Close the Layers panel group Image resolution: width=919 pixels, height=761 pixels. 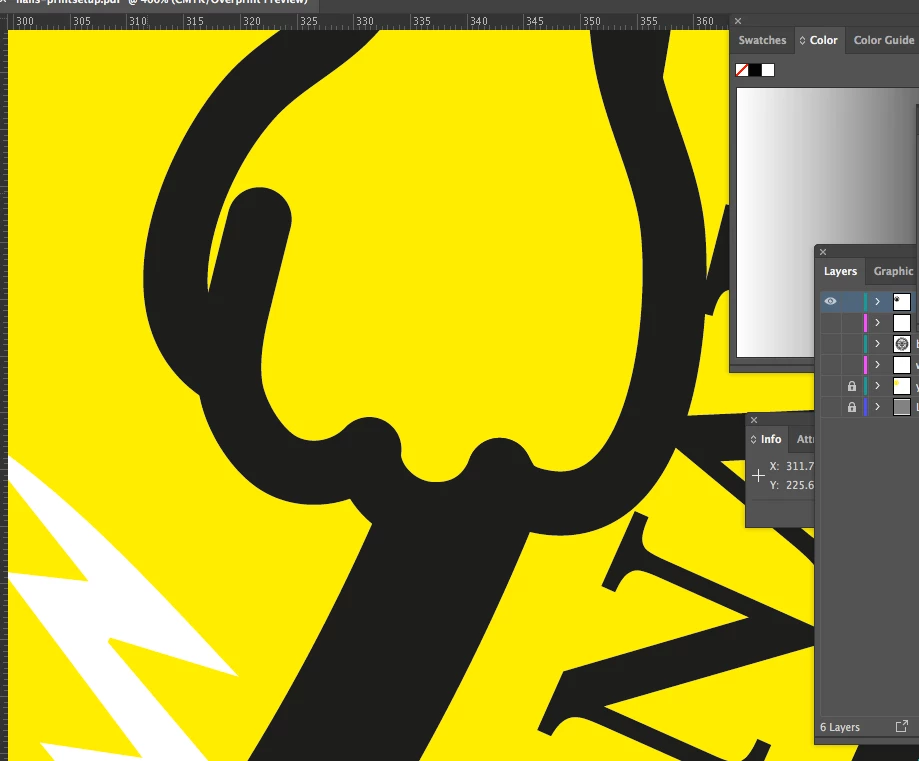[823, 252]
